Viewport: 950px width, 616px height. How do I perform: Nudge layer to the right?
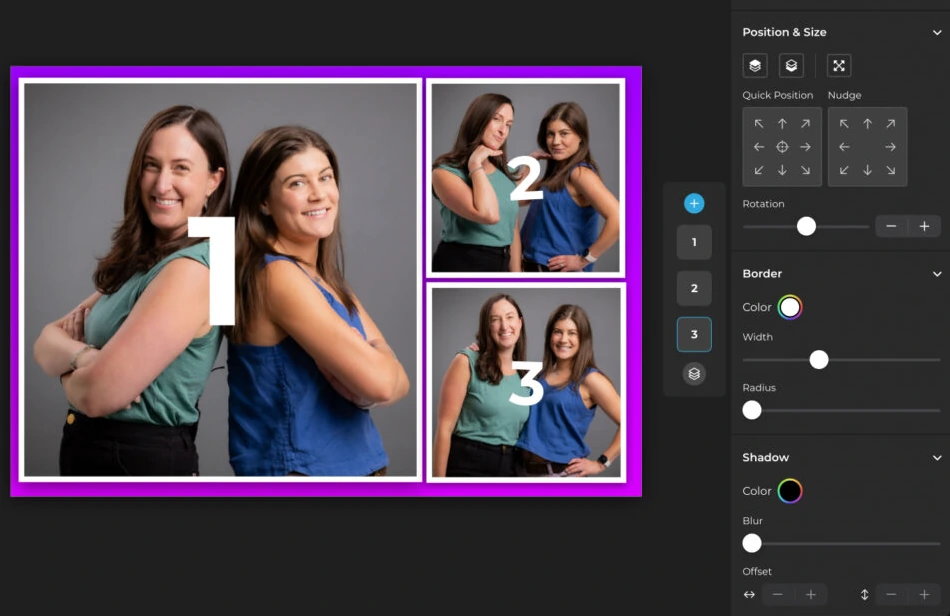(x=891, y=147)
